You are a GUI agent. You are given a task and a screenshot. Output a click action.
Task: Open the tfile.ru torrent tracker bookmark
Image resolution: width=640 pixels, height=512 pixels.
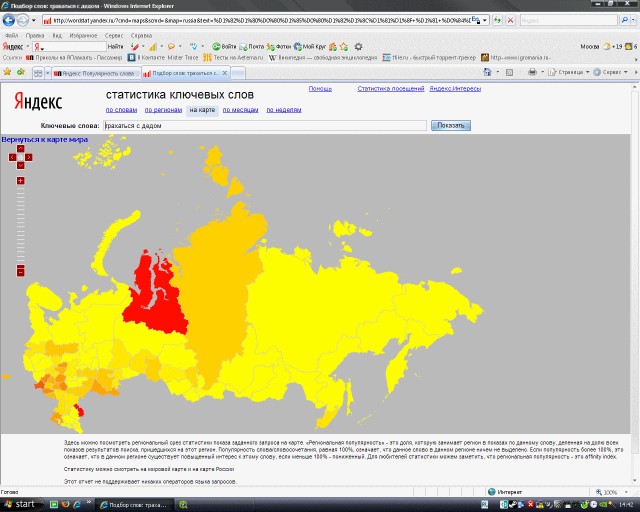tap(429, 58)
